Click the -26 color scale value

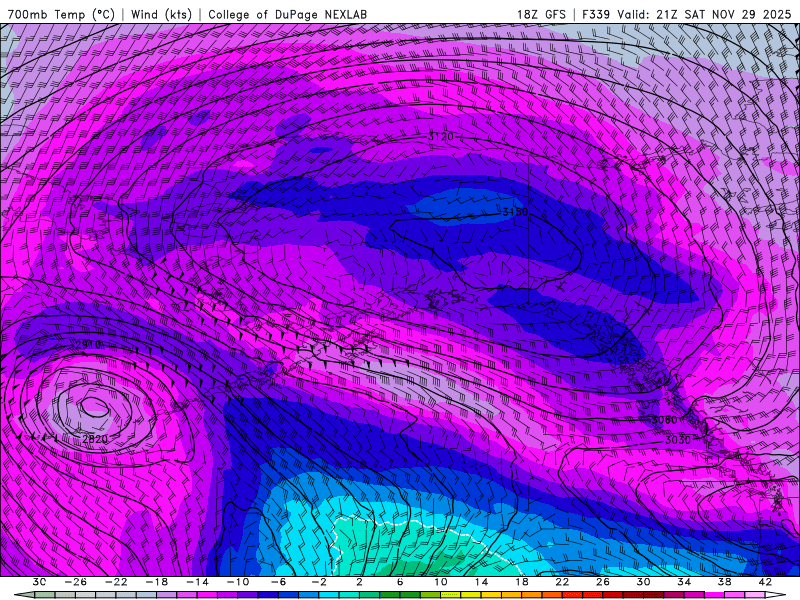76,582
